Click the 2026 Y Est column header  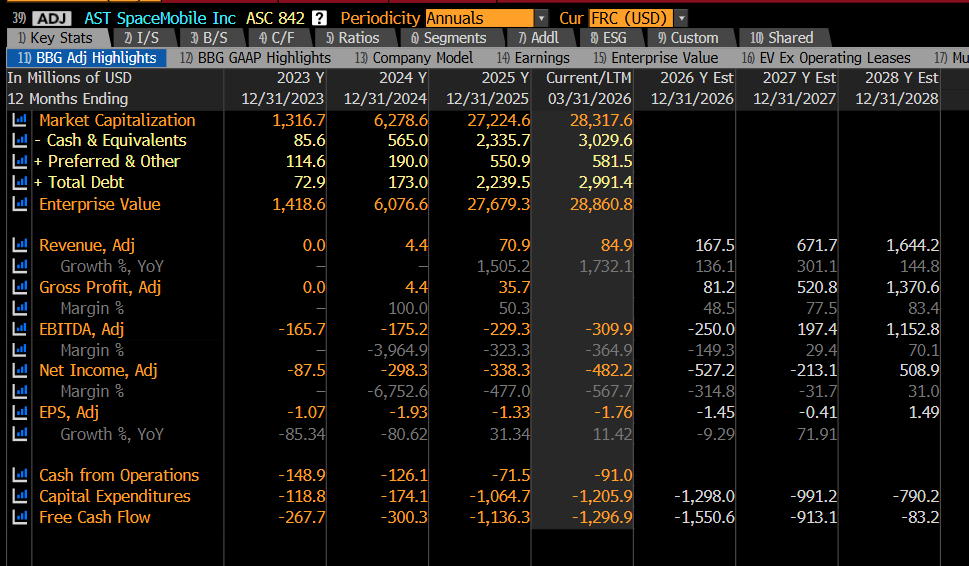tap(696, 78)
